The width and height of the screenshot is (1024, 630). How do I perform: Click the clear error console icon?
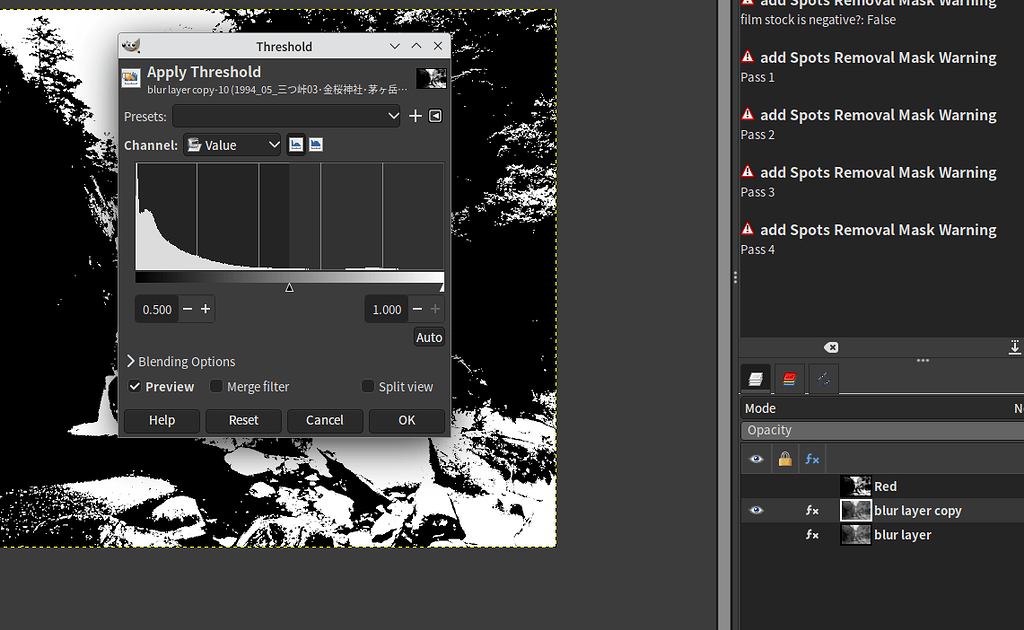pyautogui.click(x=831, y=347)
